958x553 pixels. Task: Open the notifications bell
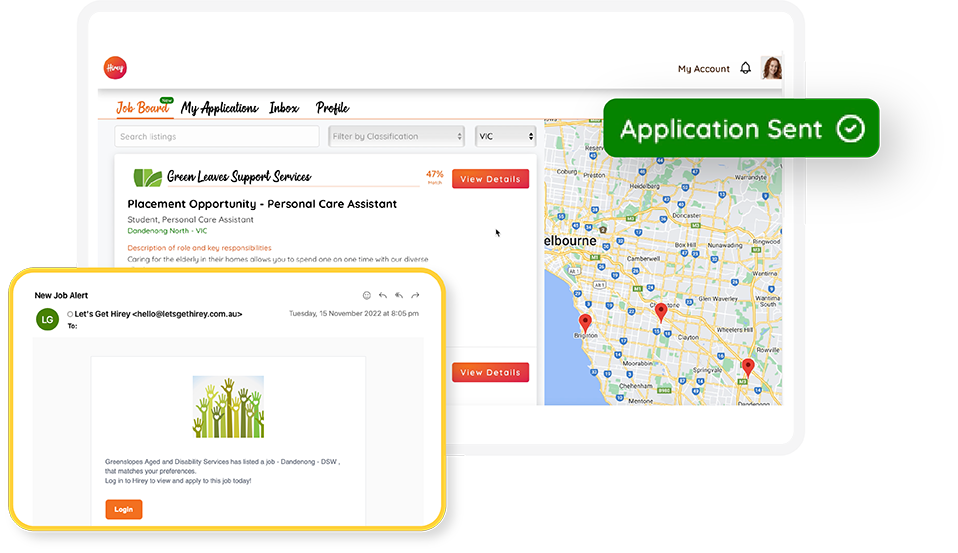click(745, 69)
